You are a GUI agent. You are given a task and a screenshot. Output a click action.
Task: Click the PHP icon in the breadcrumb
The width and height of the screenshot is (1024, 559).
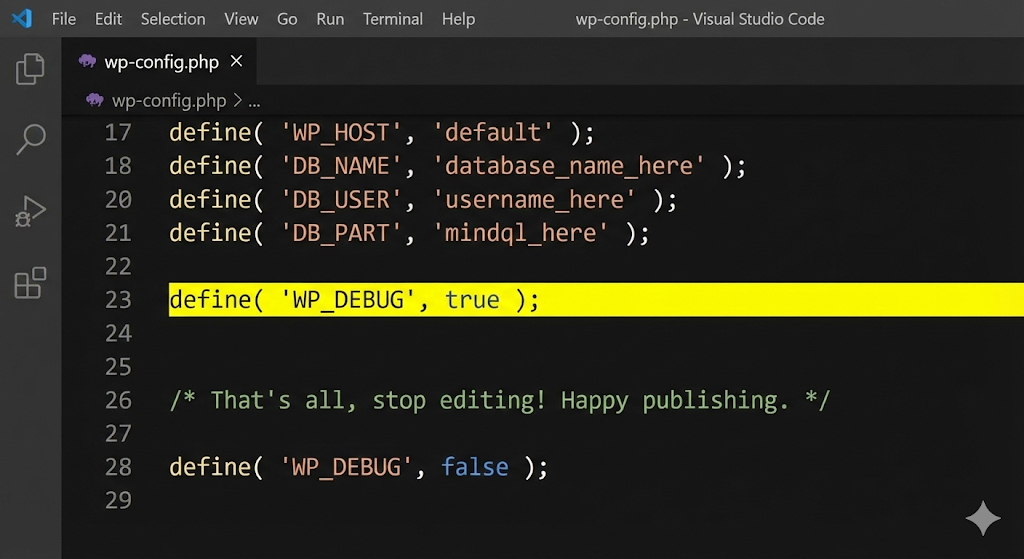[95, 101]
